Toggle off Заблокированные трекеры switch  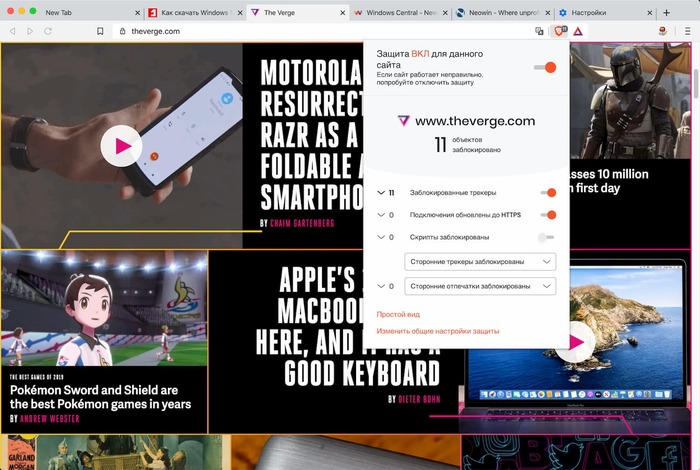click(547, 192)
